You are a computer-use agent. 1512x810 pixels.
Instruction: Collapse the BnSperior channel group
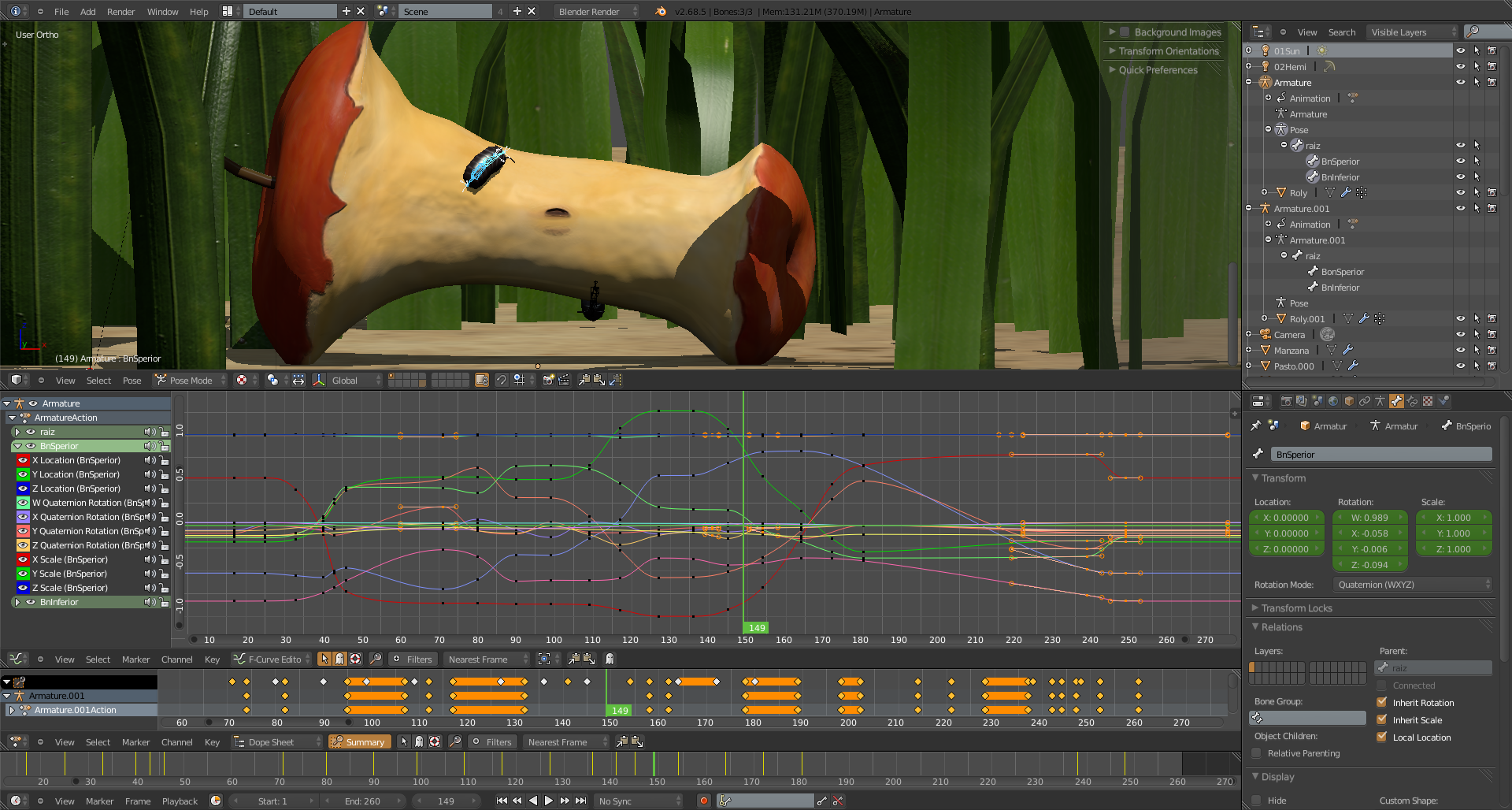pos(17,446)
